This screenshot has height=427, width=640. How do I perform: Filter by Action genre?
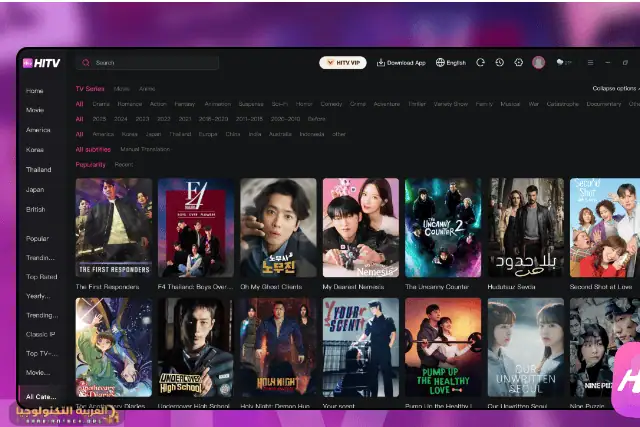(x=158, y=104)
